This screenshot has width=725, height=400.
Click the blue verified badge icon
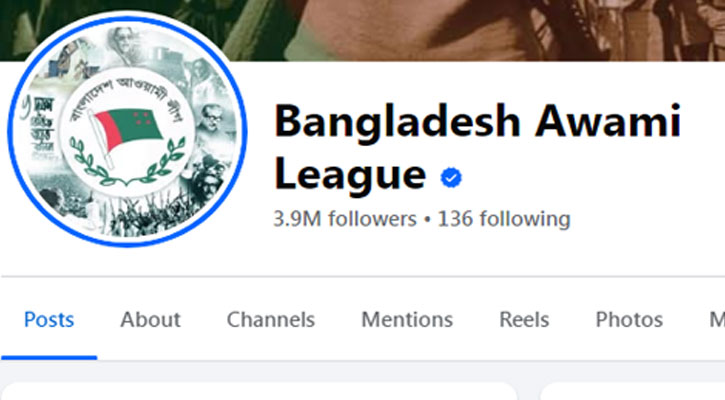[x=451, y=178]
